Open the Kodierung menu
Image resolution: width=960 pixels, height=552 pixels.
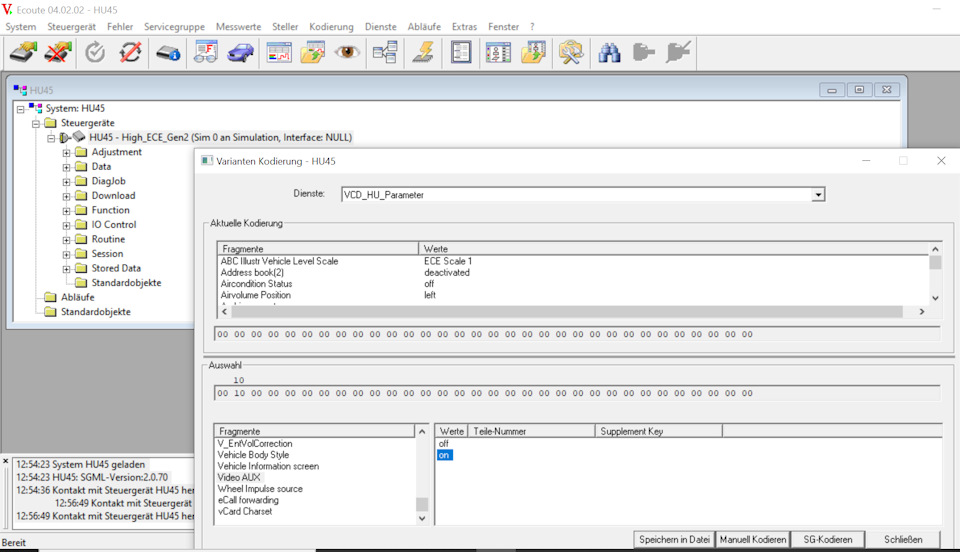click(x=331, y=26)
